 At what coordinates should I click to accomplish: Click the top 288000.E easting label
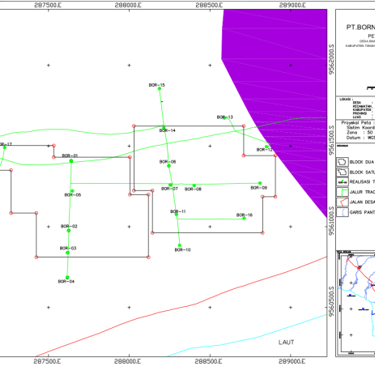[x=128, y=5]
